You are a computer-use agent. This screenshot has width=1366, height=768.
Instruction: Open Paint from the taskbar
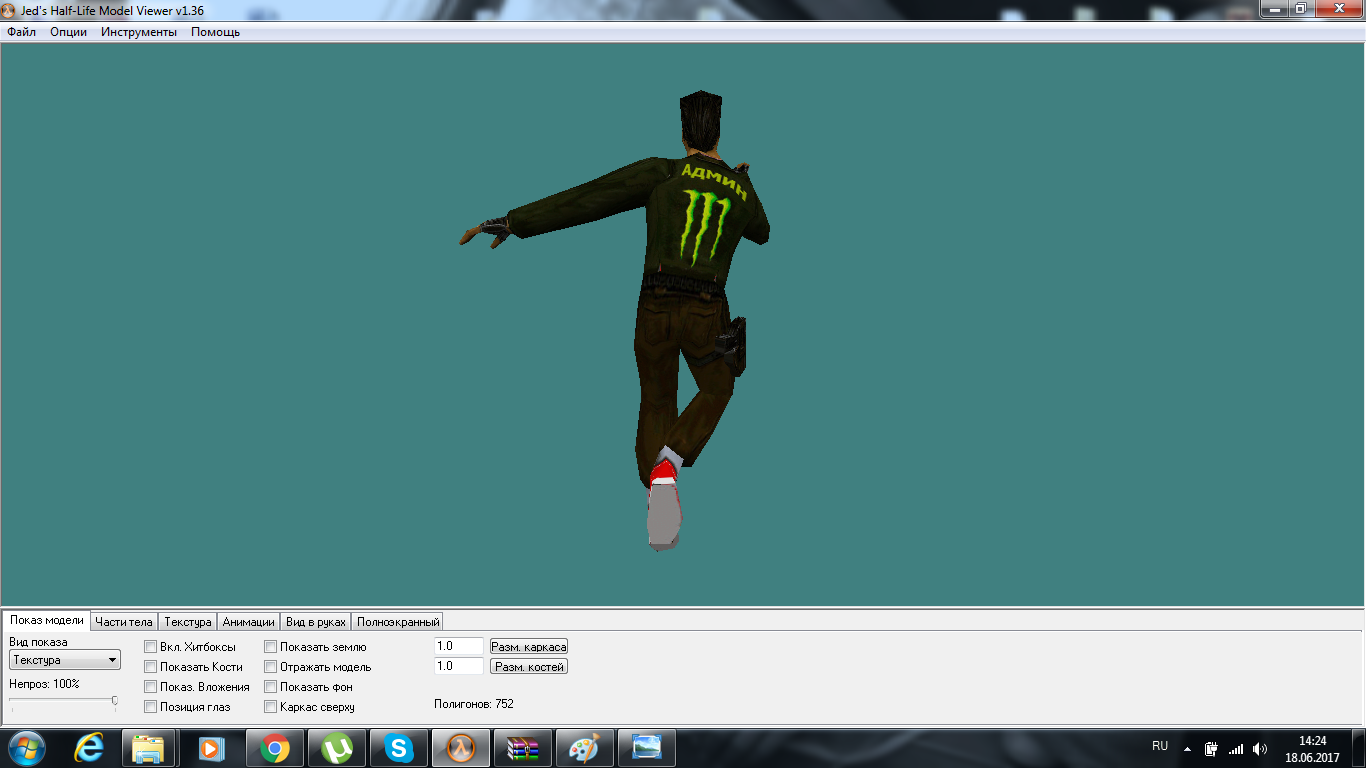[x=585, y=748]
